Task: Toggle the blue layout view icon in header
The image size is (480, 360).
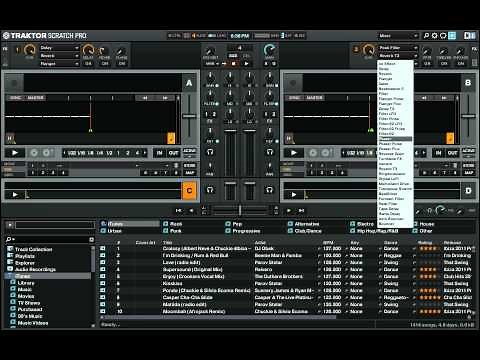Action: tap(452, 35)
